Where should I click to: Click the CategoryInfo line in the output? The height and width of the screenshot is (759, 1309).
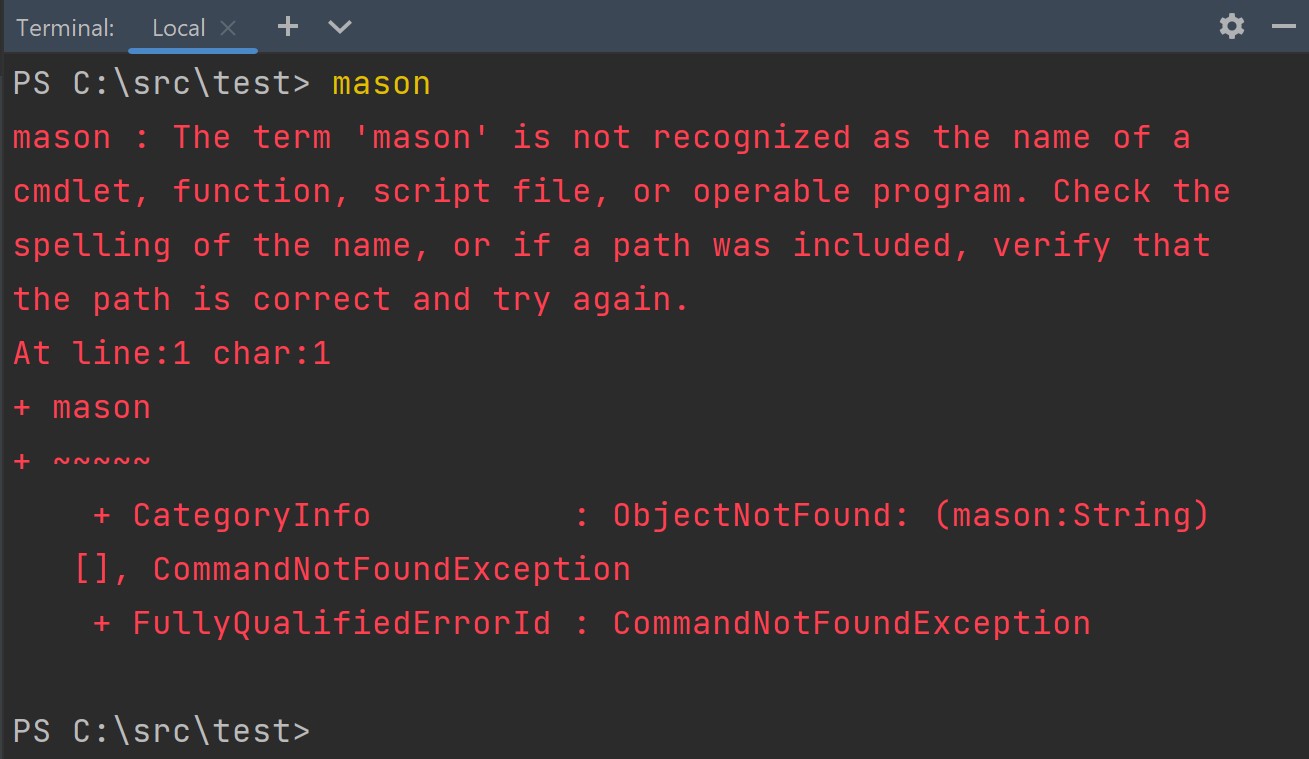[x=251, y=514]
